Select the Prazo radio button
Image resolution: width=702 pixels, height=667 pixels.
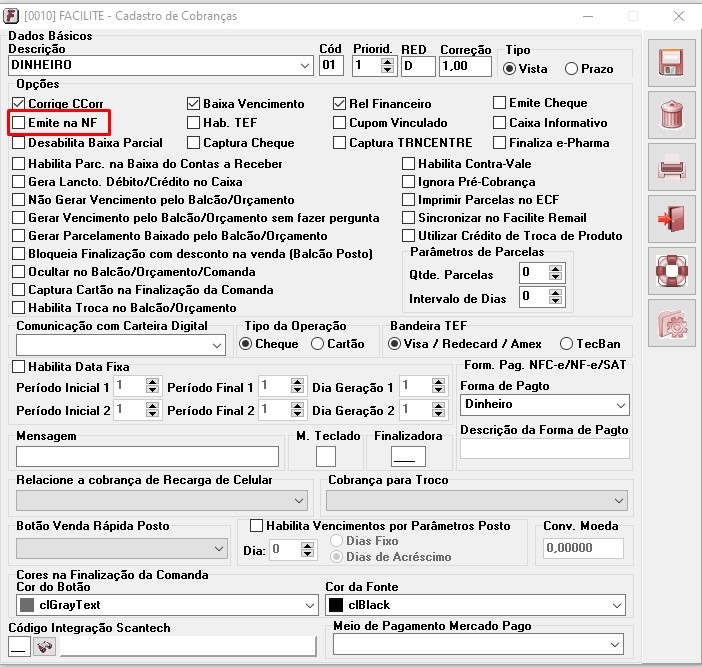(x=571, y=69)
